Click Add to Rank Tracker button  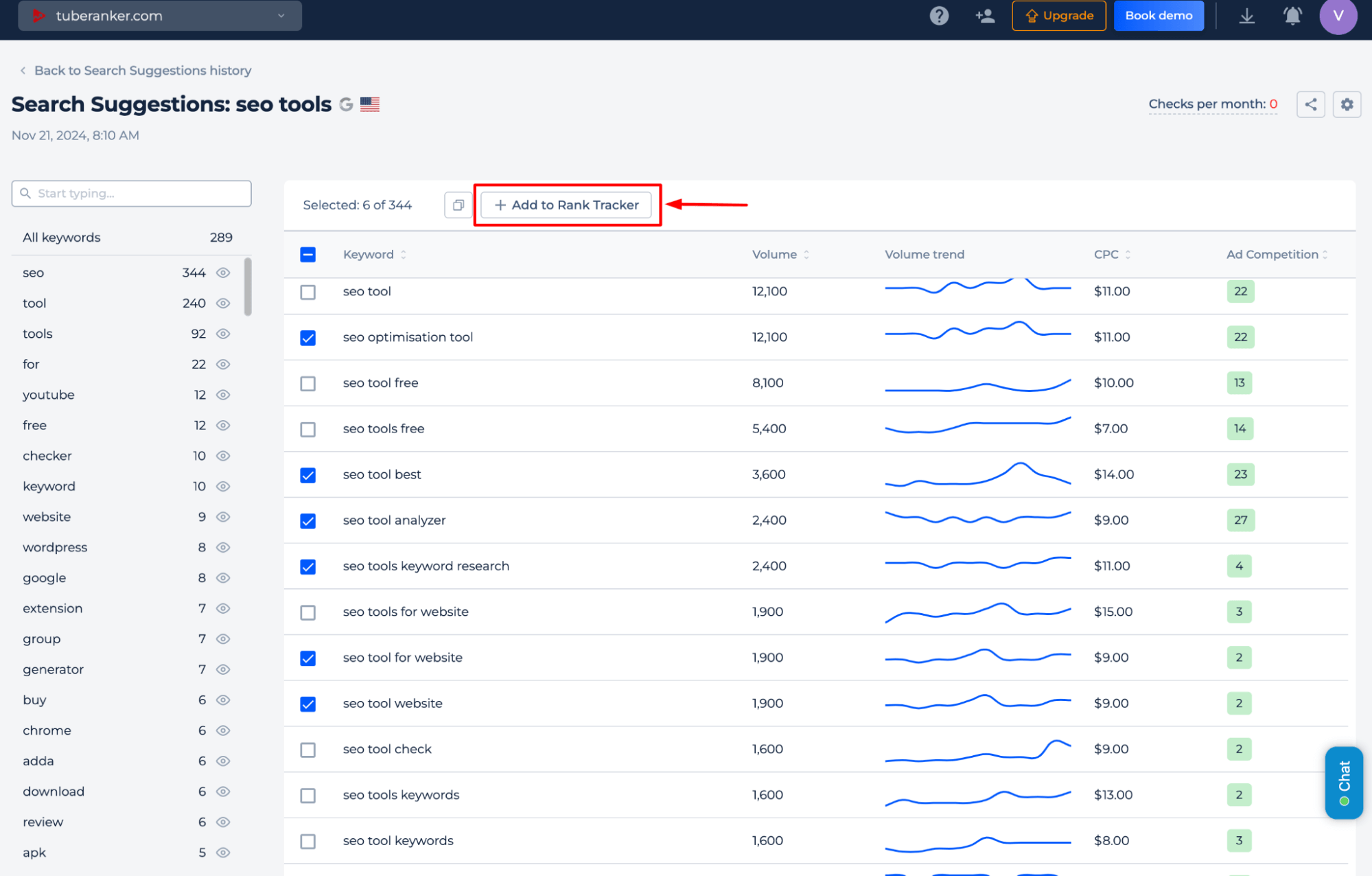pyautogui.click(x=566, y=204)
